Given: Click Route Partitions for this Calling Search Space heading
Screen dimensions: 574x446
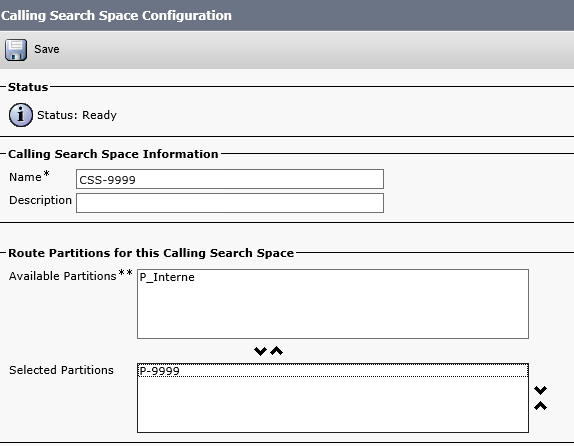Looking at the screenshot, I should click(x=151, y=253).
